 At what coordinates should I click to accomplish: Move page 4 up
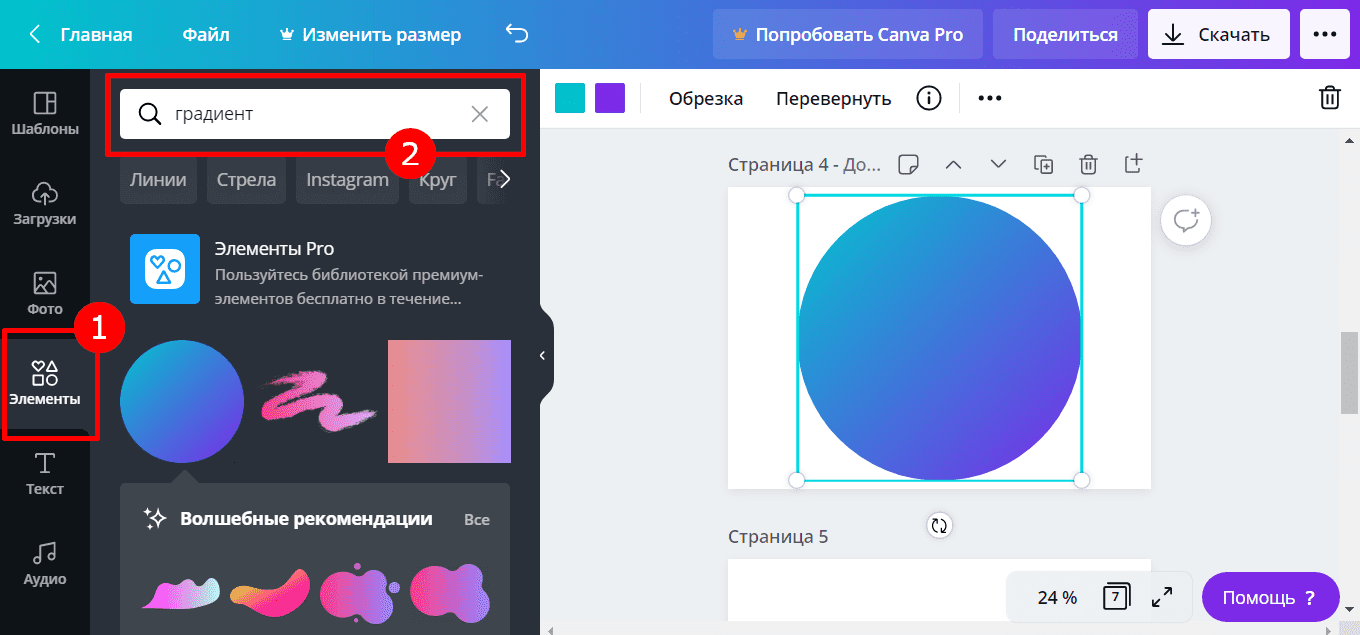tap(953, 164)
